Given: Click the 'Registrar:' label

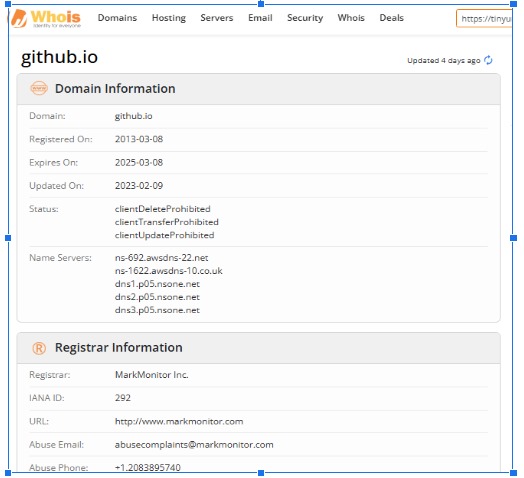Looking at the screenshot, I should 50,375.
